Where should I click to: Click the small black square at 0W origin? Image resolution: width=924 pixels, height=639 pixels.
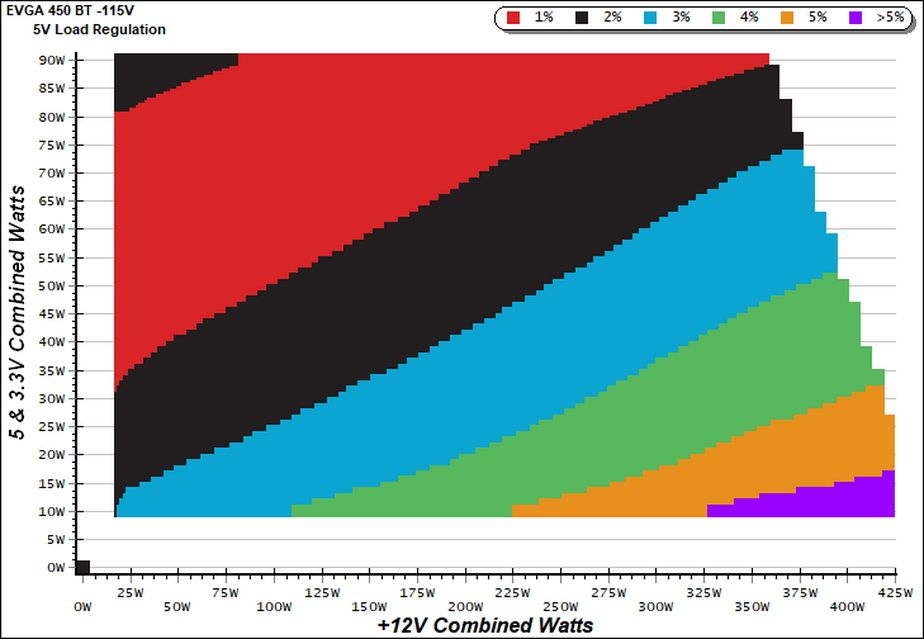click(82, 567)
